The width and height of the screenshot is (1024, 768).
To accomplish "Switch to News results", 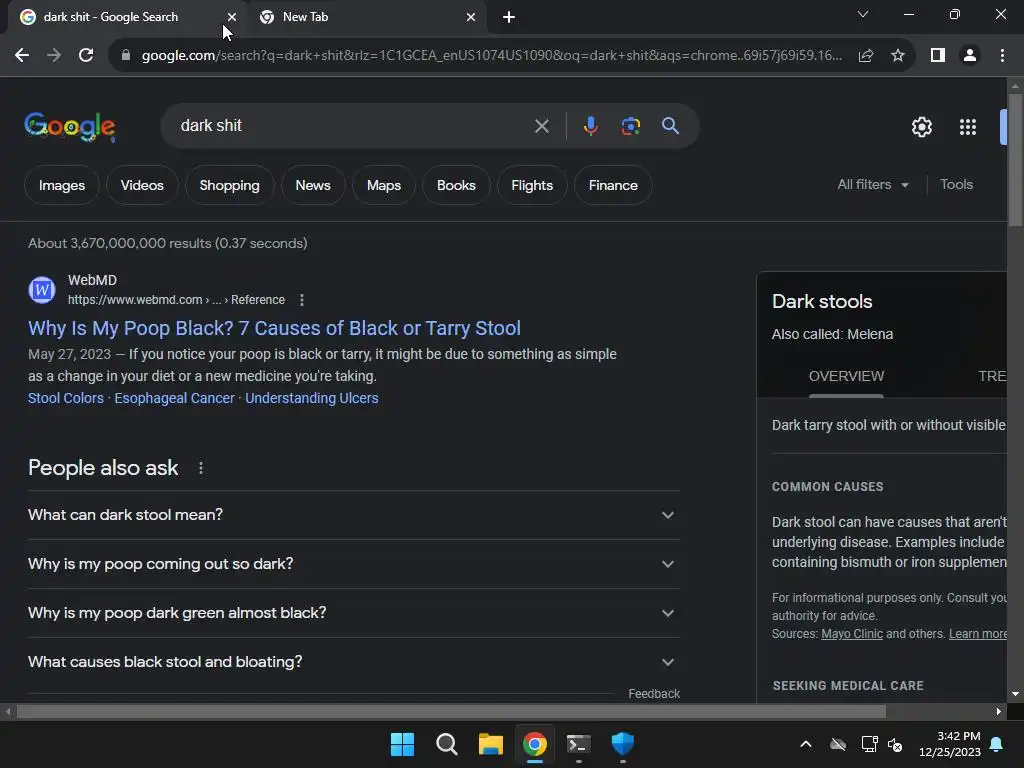I will [x=313, y=185].
